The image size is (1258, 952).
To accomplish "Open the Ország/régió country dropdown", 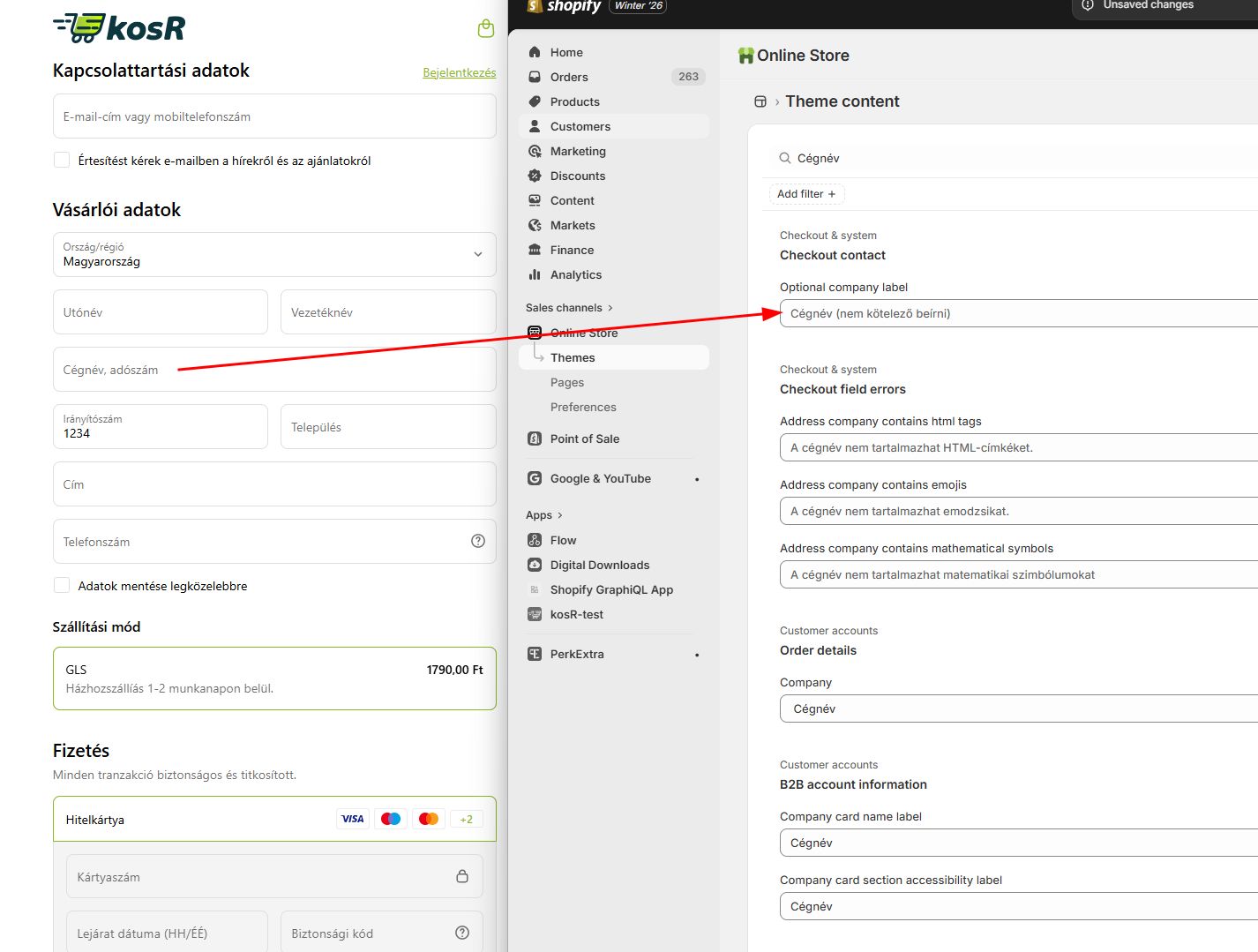I will [x=274, y=254].
